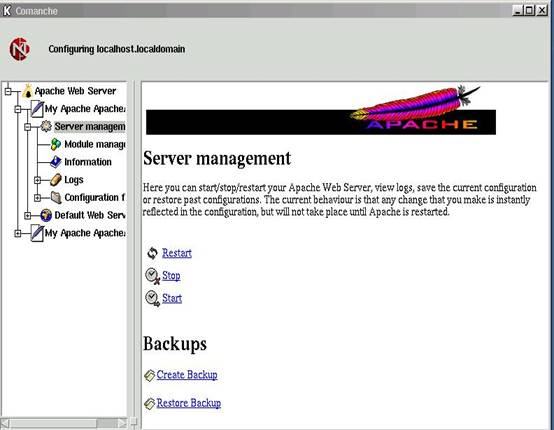The image size is (554, 430).
Task: Select Module management tree item
Action: pyautogui.click(x=95, y=144)
